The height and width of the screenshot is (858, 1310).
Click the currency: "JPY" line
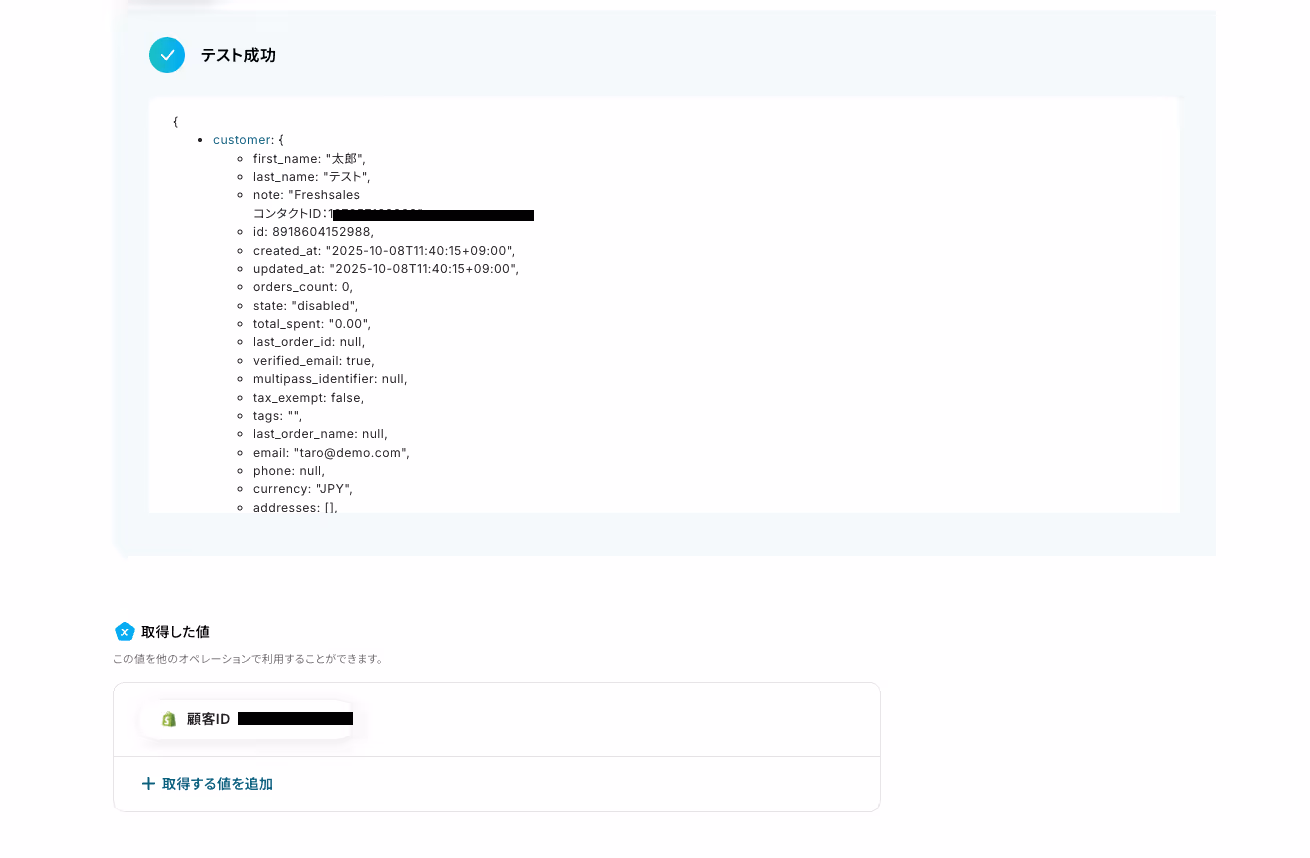303,489
